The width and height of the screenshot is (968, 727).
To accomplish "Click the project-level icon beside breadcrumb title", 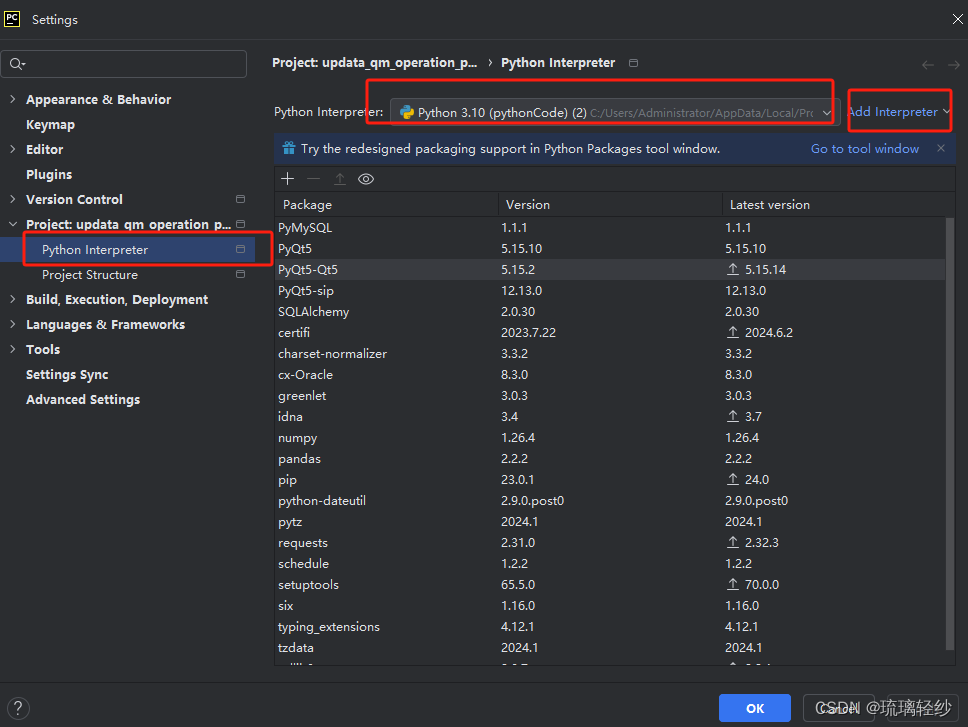I will tap(633, 63).
